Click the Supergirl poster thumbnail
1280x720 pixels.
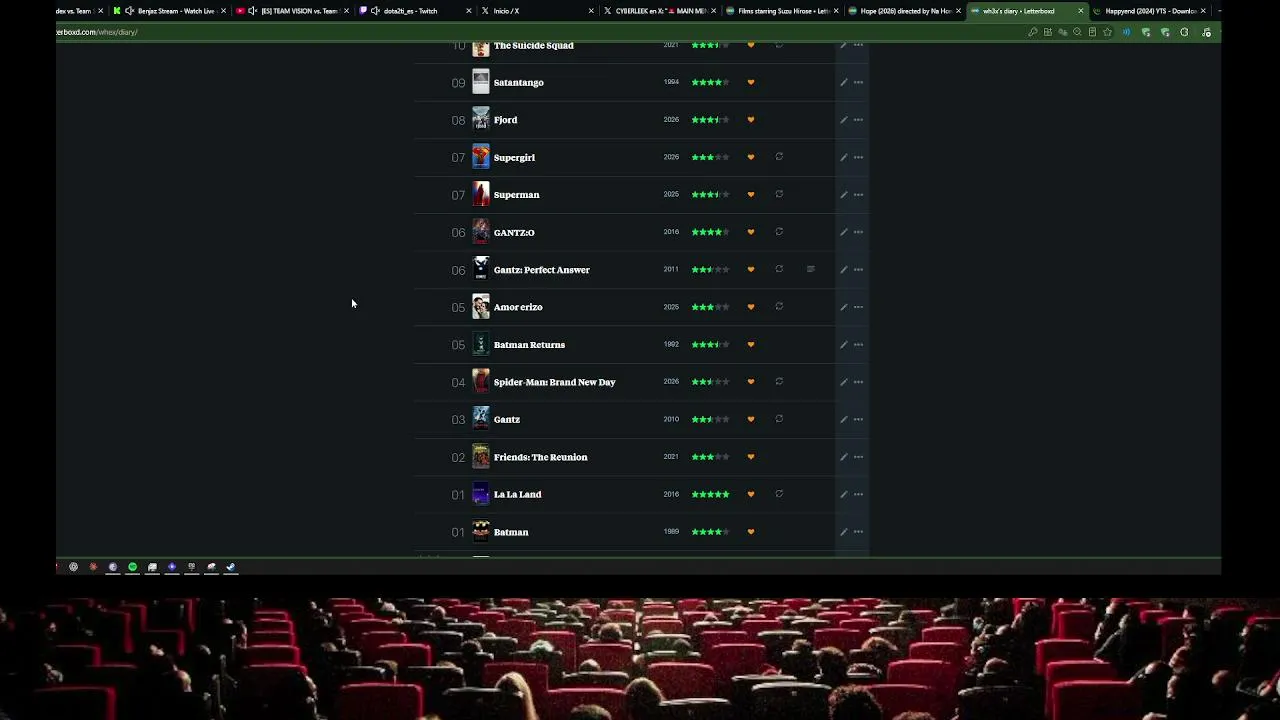[x=481, y=157]
